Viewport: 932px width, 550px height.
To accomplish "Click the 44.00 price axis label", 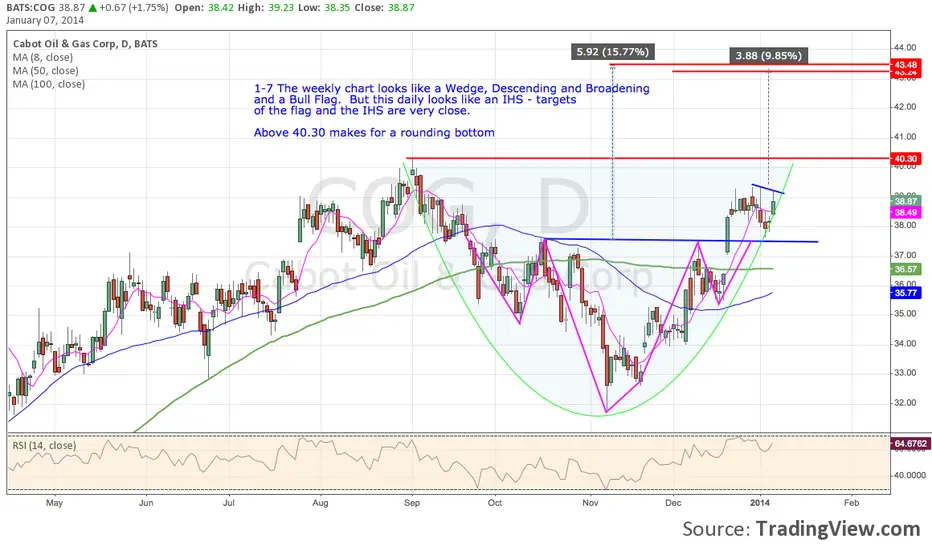I will tap(905, 48).
